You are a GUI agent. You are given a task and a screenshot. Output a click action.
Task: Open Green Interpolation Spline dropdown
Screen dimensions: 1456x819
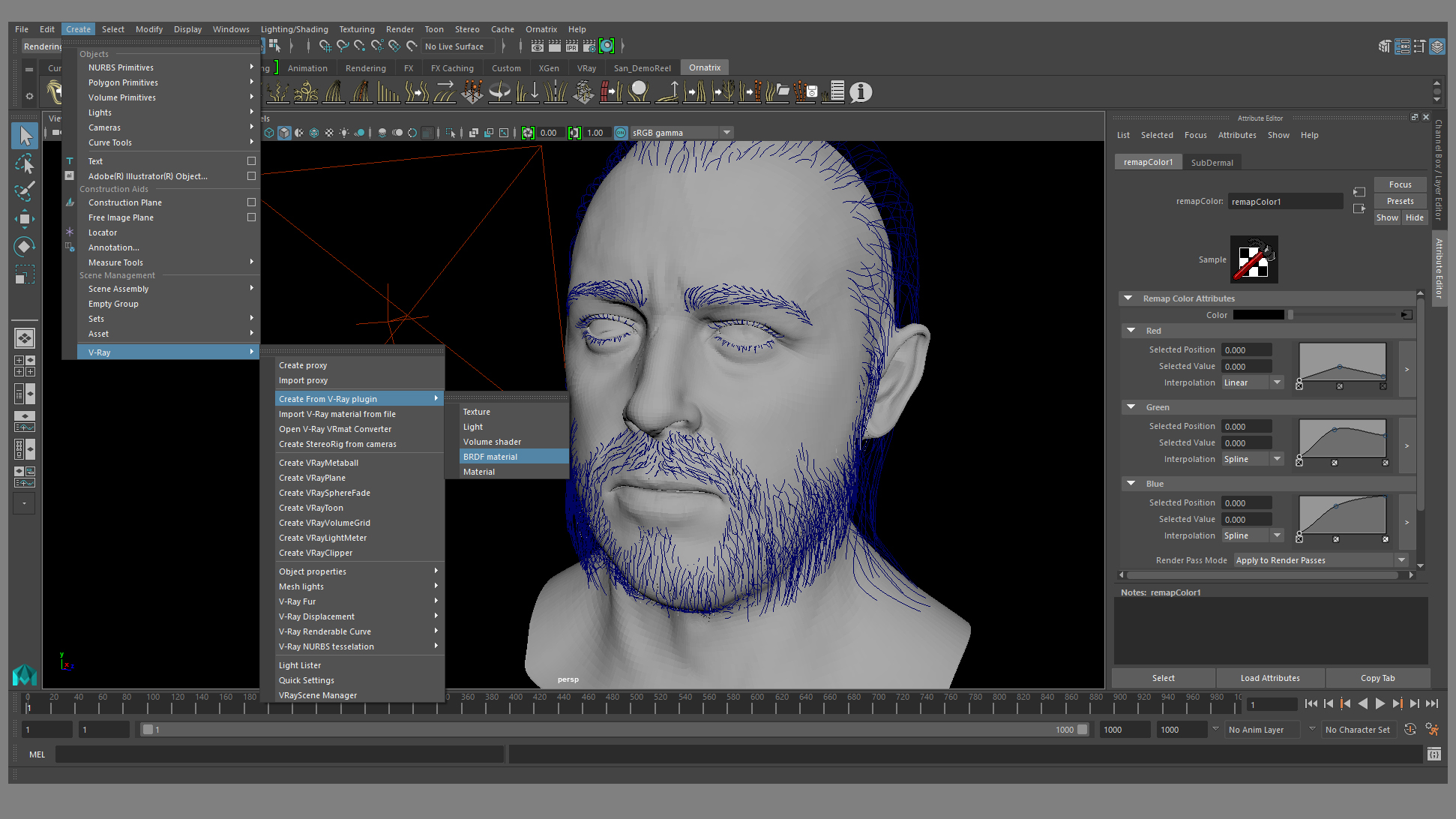click(x=1252, y=459)
